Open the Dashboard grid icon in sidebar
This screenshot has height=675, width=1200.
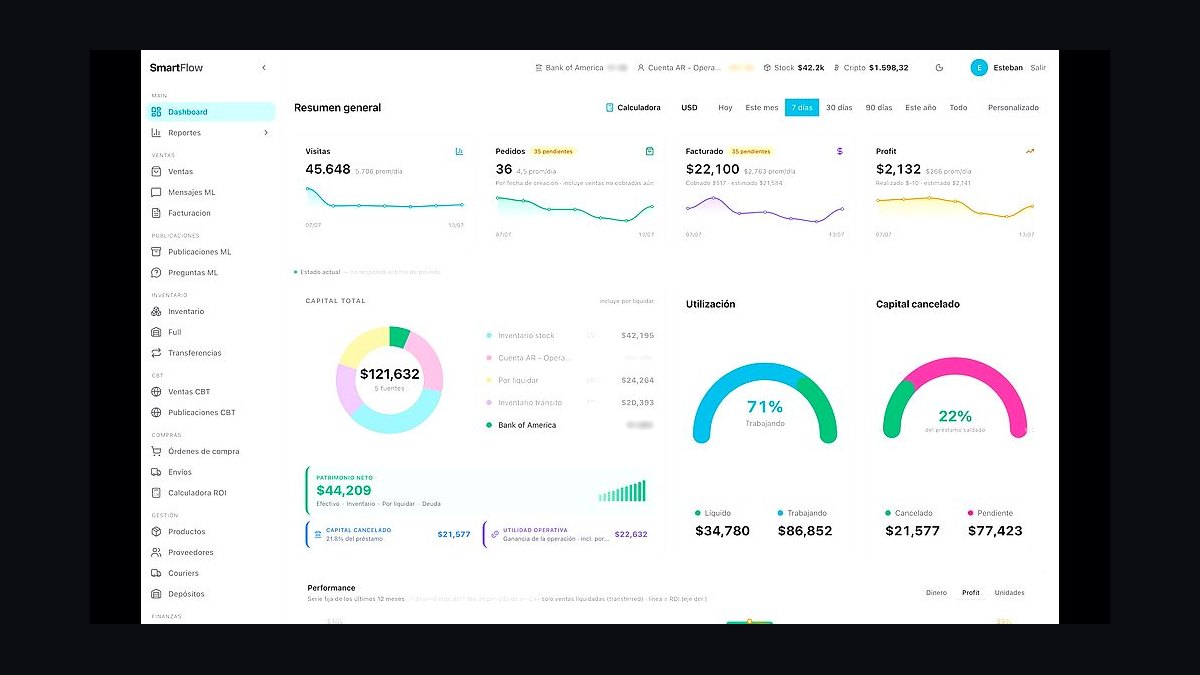[156, 112]
